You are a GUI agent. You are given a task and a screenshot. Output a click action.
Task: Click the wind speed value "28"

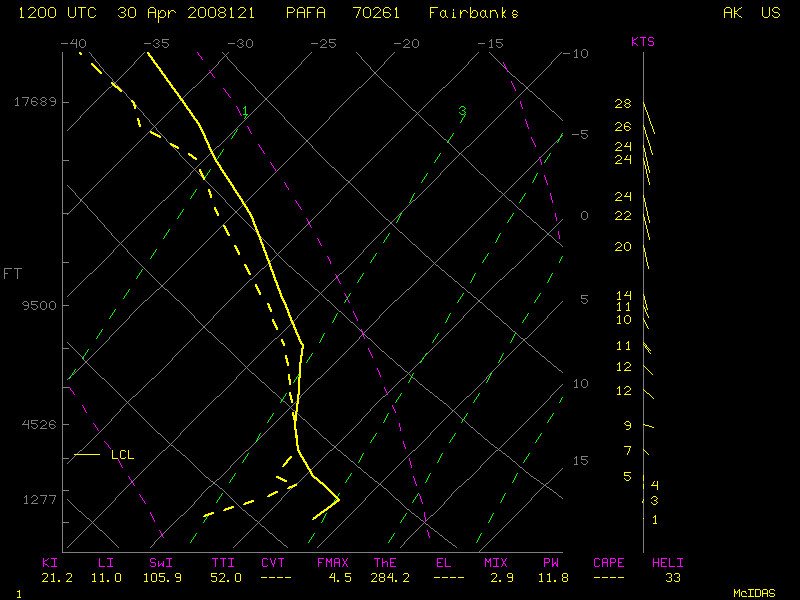pos(623,104)
